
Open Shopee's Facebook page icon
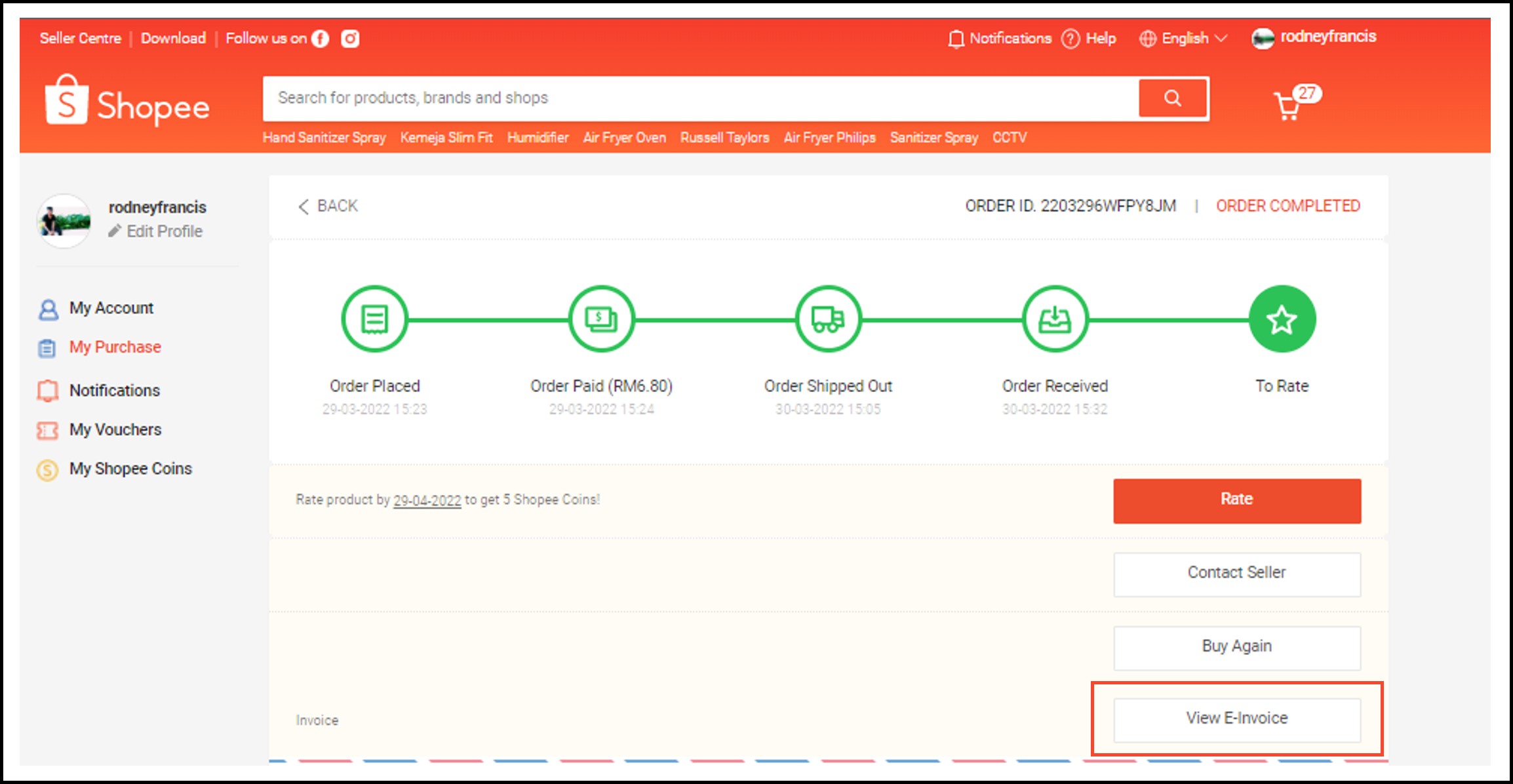tap(319, 38)
